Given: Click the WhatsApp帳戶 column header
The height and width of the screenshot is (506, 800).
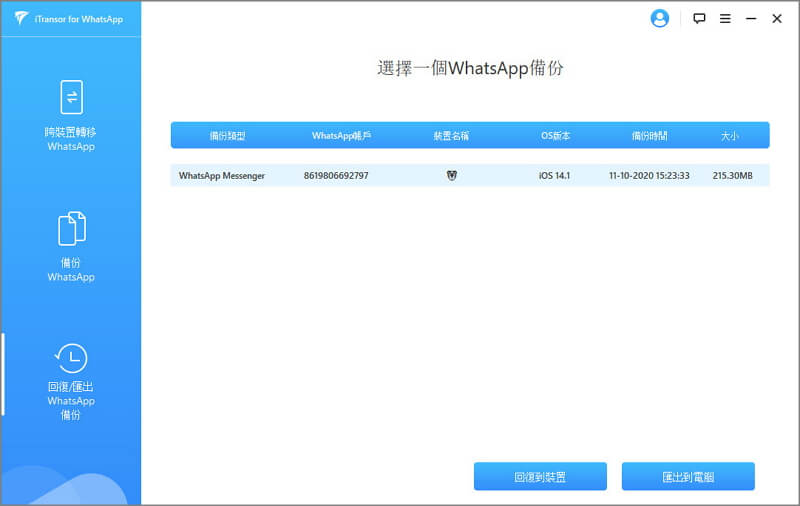Looking at the screenshot, I should [340, 135].
